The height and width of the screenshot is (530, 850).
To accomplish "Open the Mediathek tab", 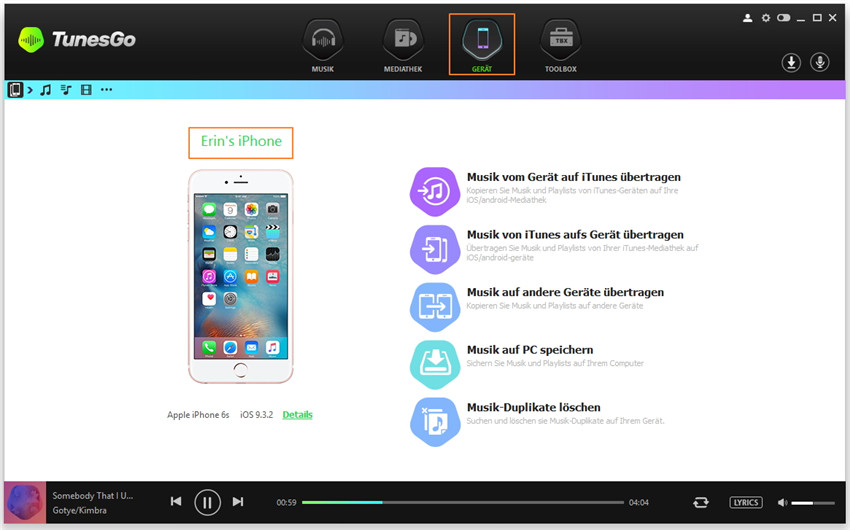I will click(403, 46).
